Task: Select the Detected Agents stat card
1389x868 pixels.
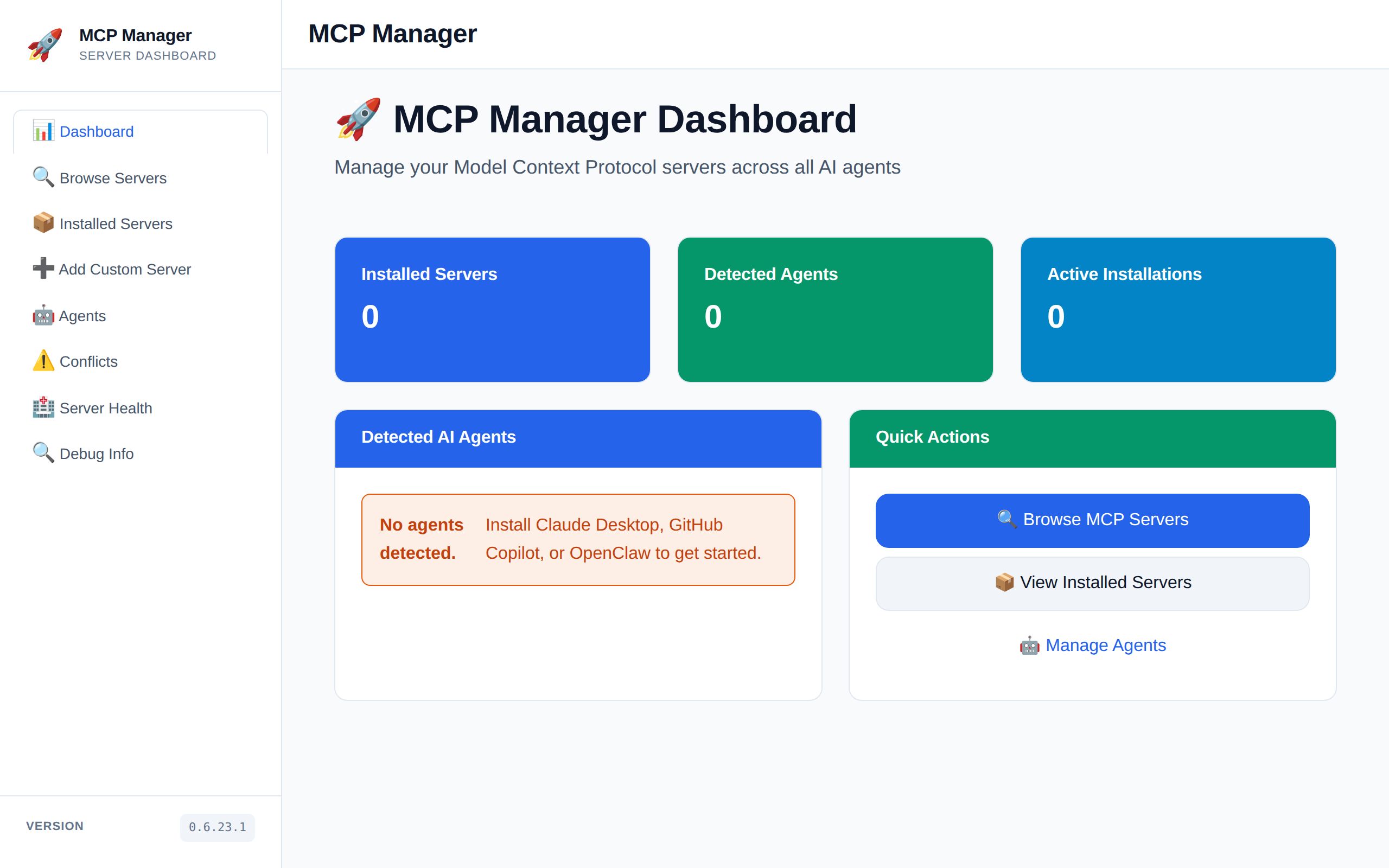Action: click(835, 309)
